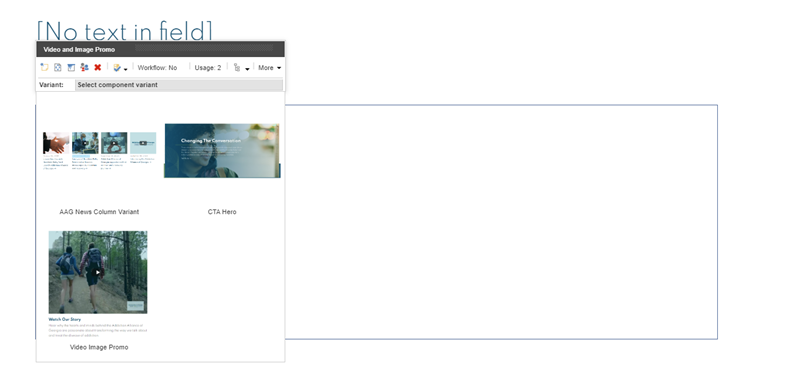
Task: Click the Usage: 2 toolbar item
Action: pyautogui.click(x=208, y=67)
